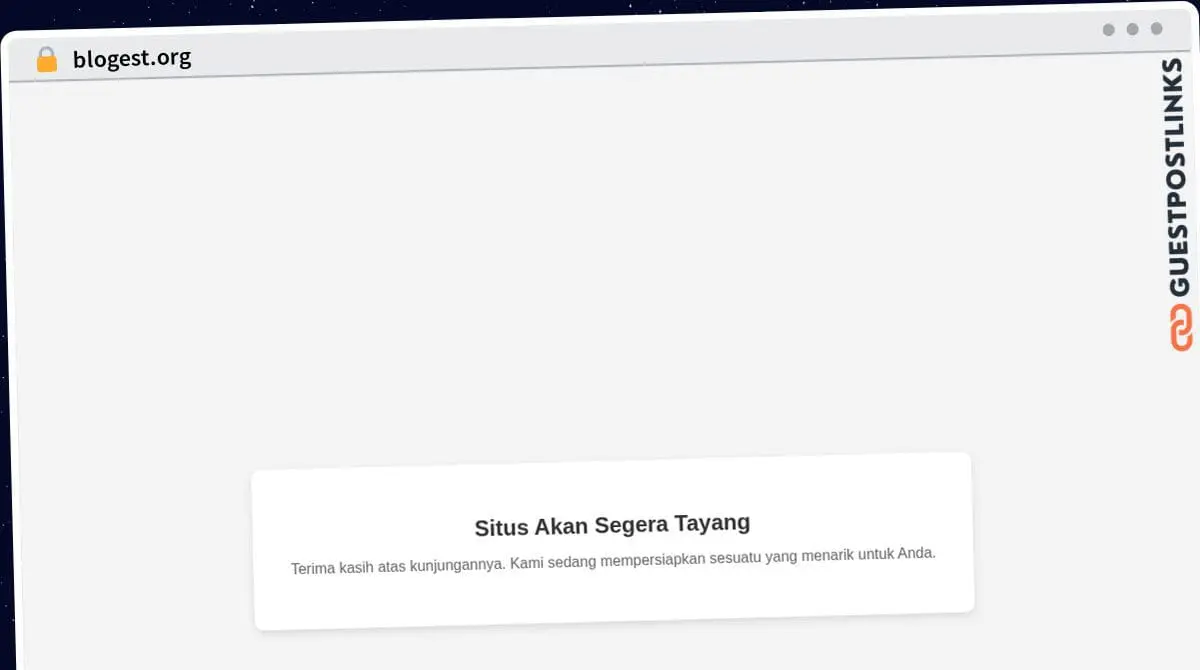The image size is (1200, 670).
Task: Click the leftmost gray window dot
Action: click(x=1108, y=30)
